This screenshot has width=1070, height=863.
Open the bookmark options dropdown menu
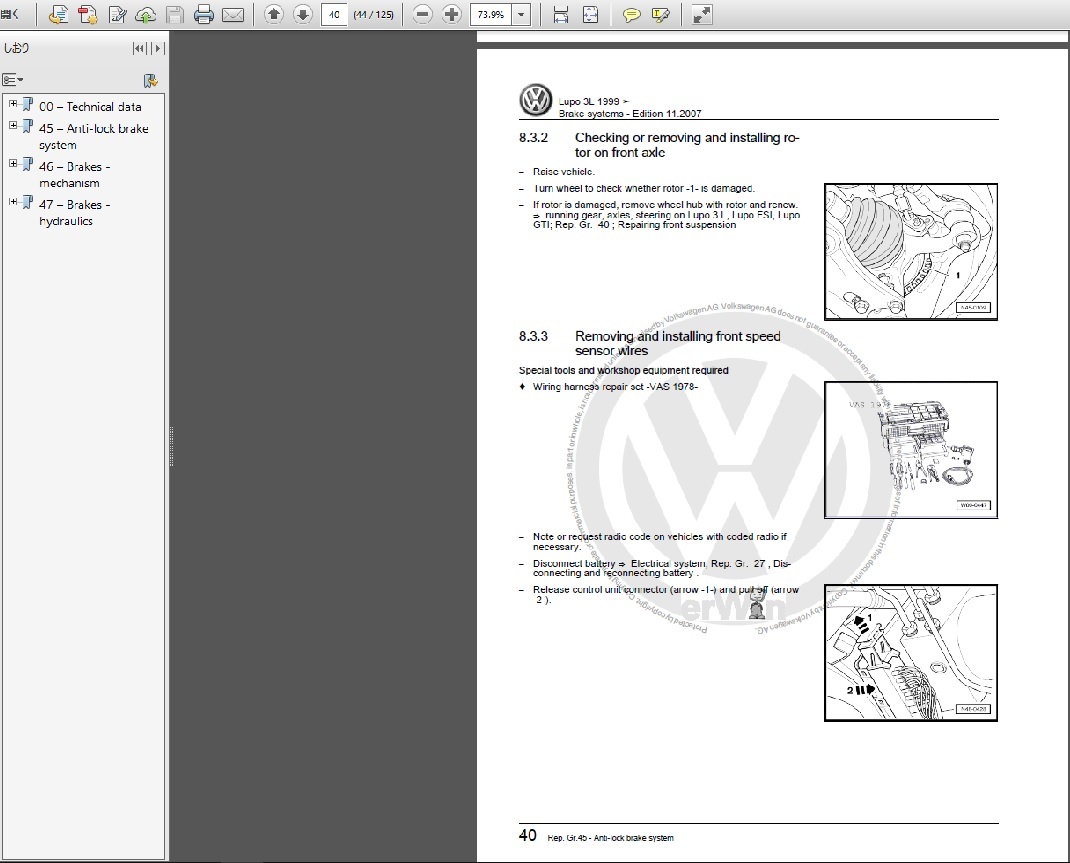tap(13, 80)
